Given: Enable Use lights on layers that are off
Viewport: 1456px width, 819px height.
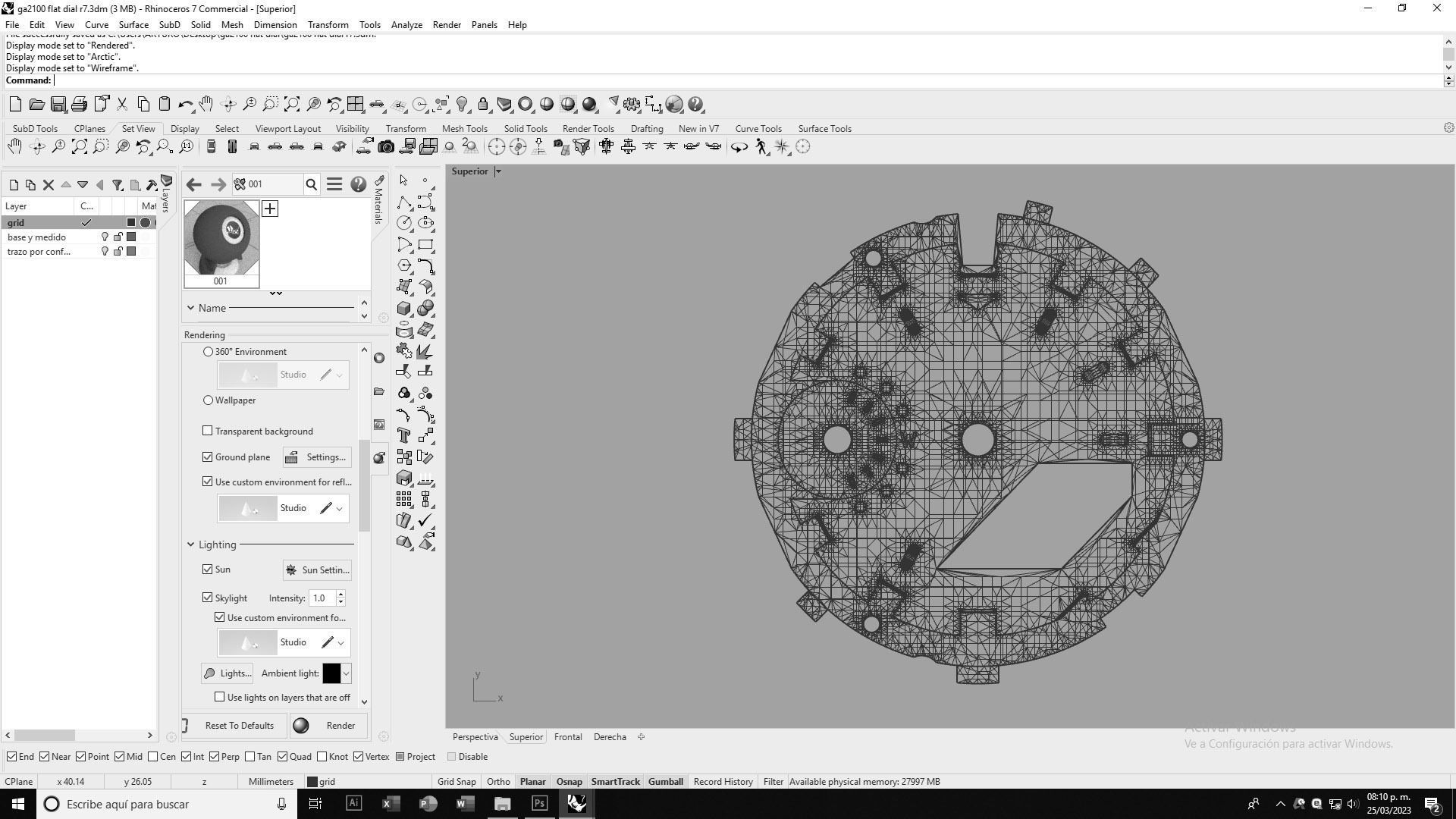Looking at the screenshot, I should pos(220,697).
